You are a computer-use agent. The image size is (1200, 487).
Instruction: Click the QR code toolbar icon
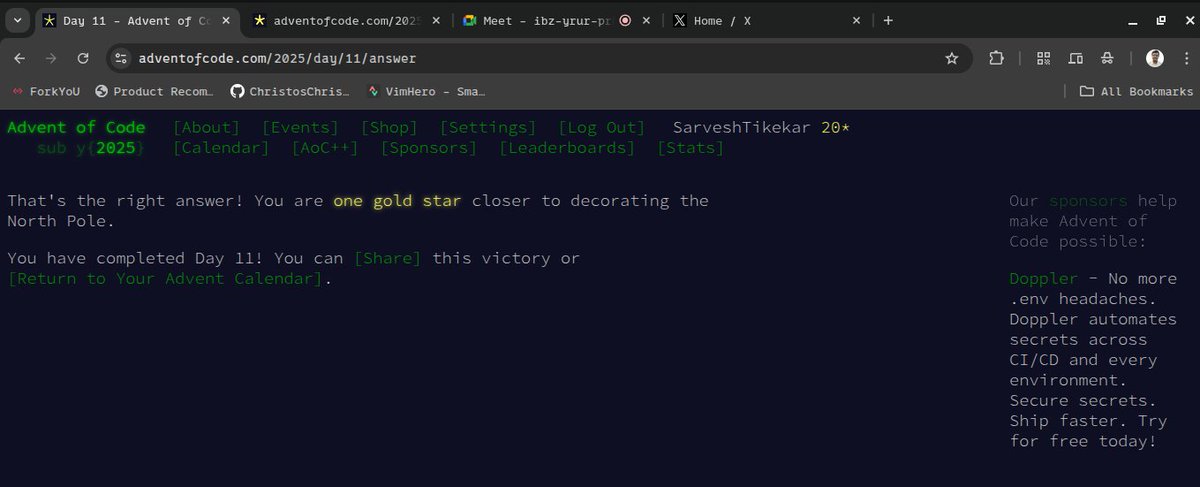click(1044, 59)
